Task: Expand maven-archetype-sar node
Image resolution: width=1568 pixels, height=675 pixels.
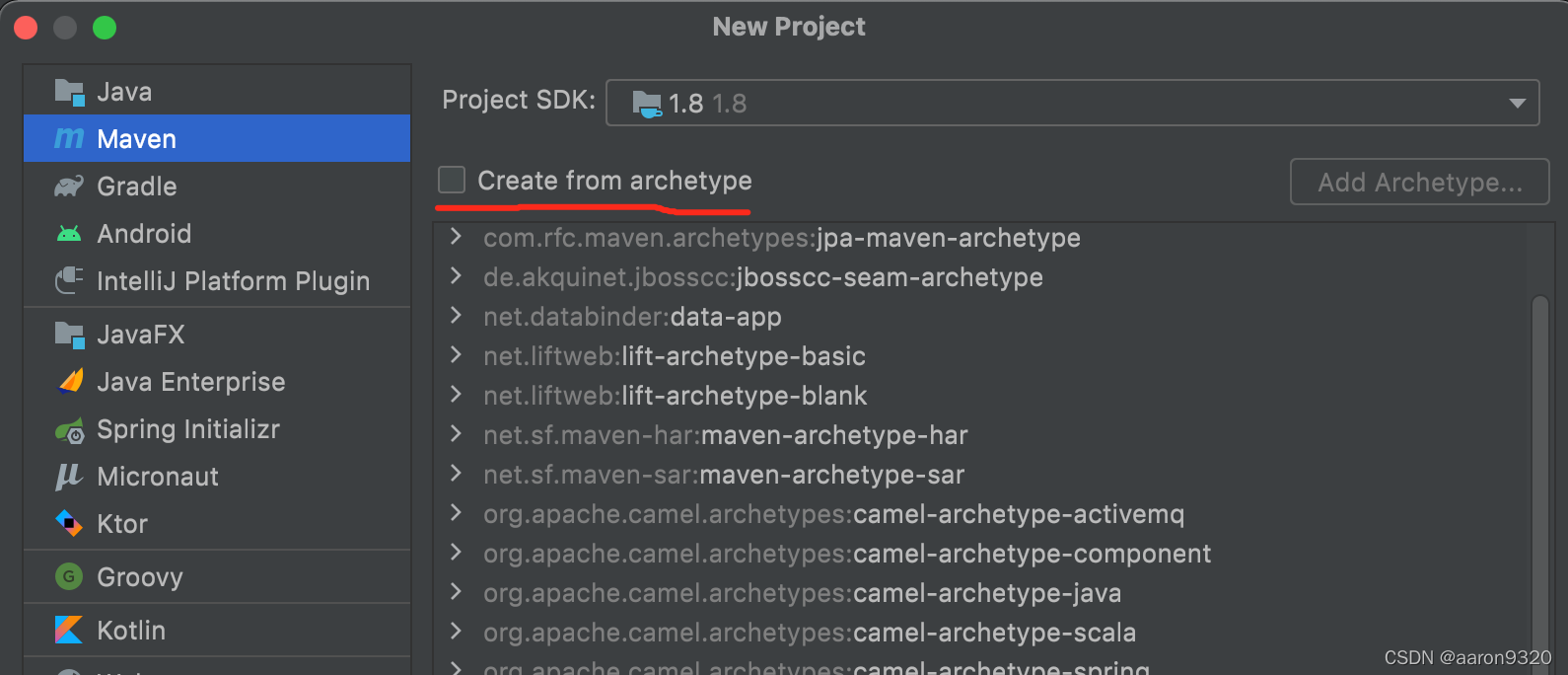Action: pyautogui.click(x=456, y=474)
